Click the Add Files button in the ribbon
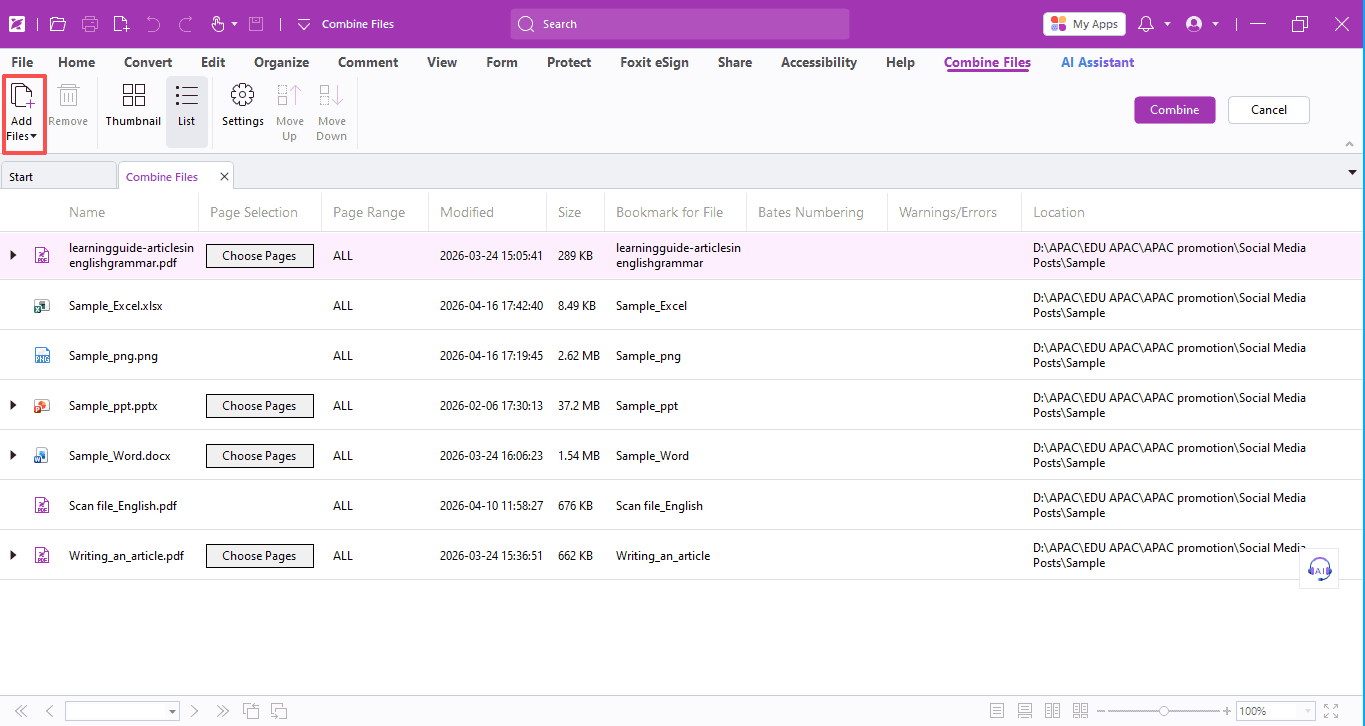Screen dimensions: 1365x726 tap(22, 113)
